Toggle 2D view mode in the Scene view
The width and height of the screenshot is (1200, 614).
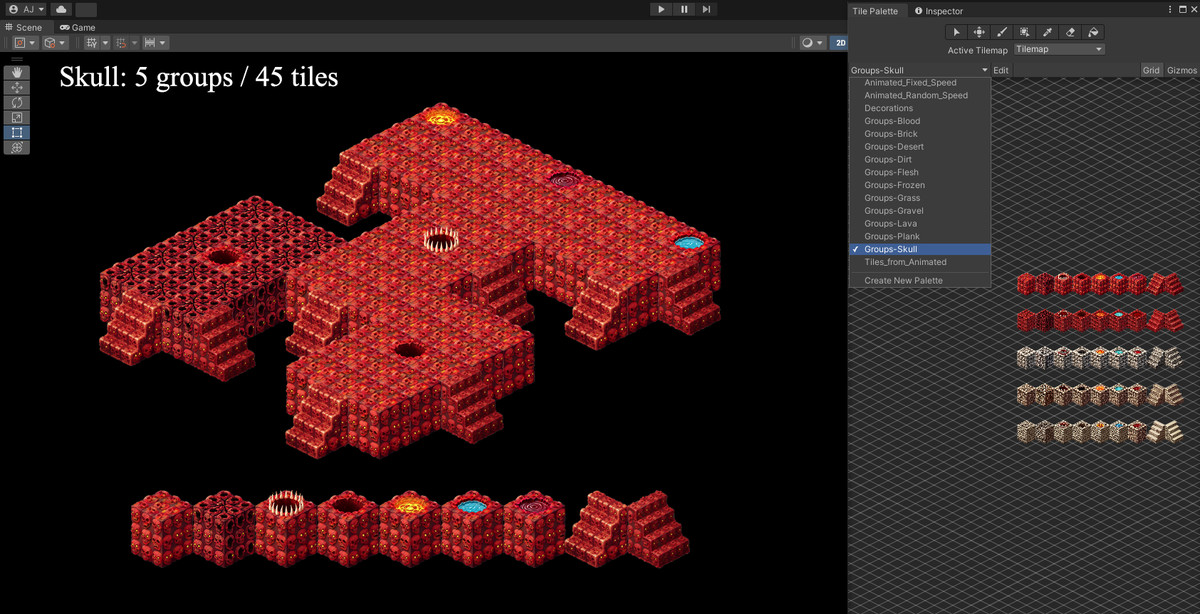[x=840, y=42]
